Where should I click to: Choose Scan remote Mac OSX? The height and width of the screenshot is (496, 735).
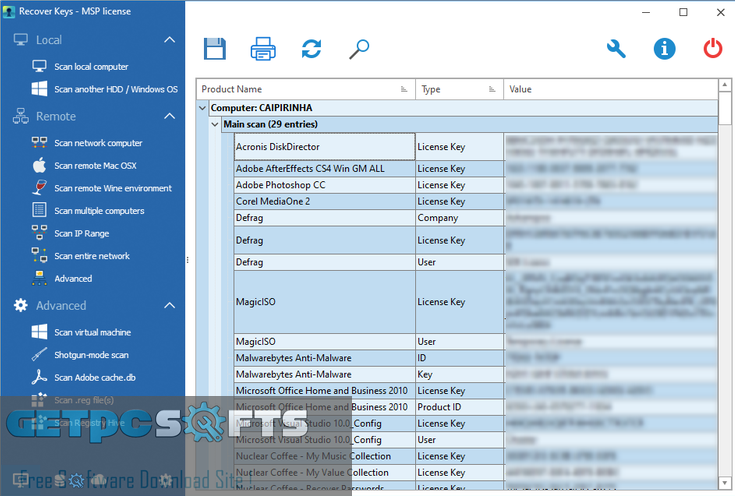tap(96, 165)
